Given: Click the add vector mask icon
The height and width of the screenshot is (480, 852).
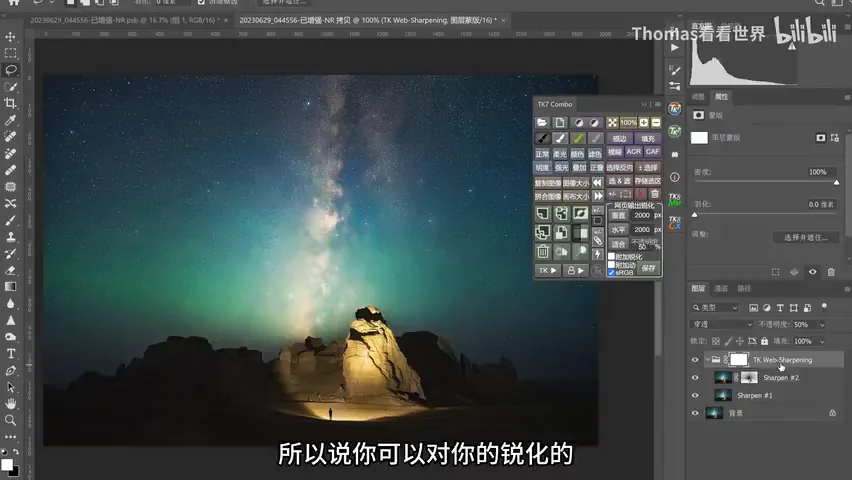Looking at the screenshot, I should point(835,138).
